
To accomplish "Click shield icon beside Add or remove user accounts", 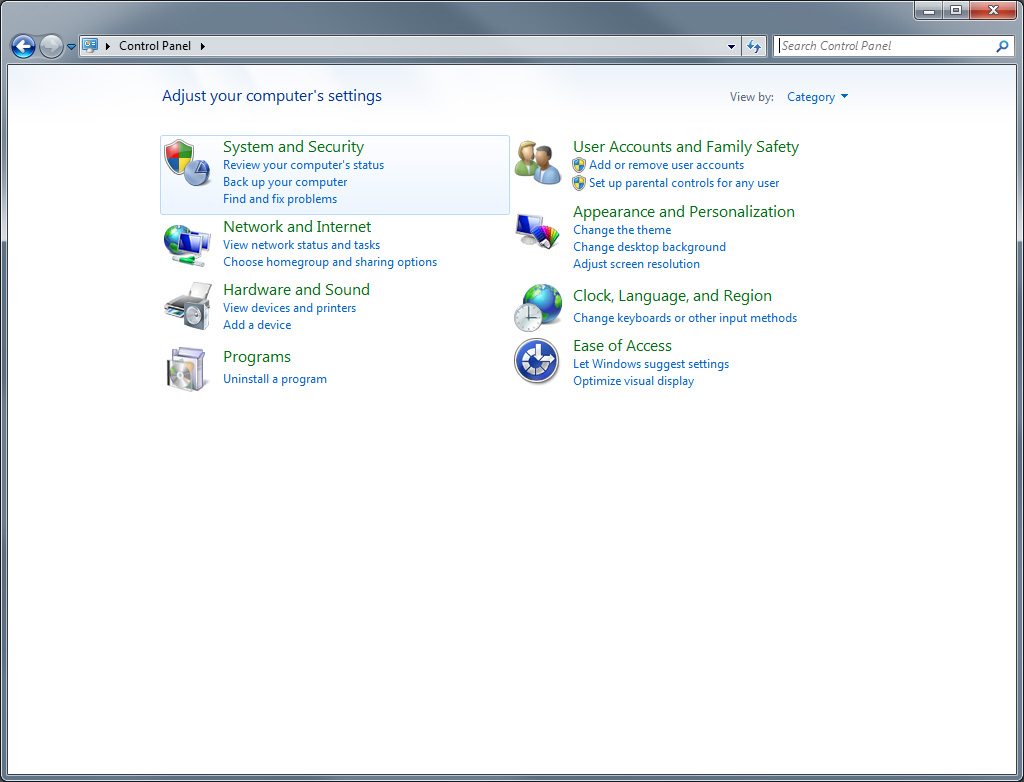I will click(579, 165).
